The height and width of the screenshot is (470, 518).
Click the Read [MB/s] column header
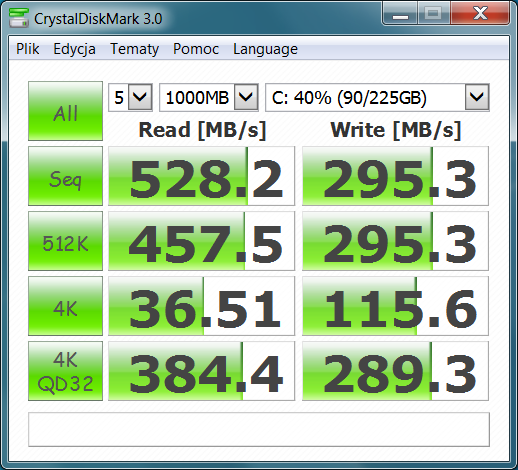coord(202,130)
